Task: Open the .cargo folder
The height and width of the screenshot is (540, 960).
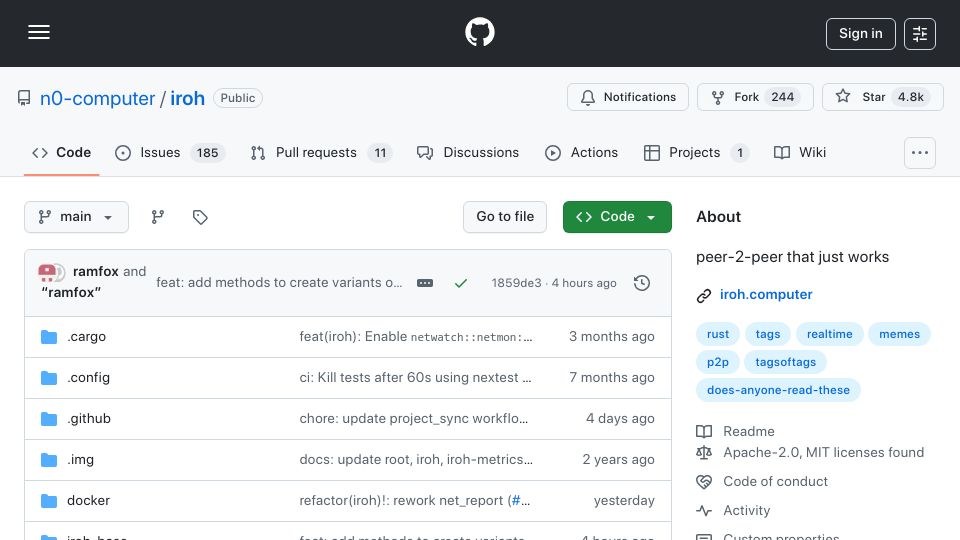Action: tap(86, 337)
